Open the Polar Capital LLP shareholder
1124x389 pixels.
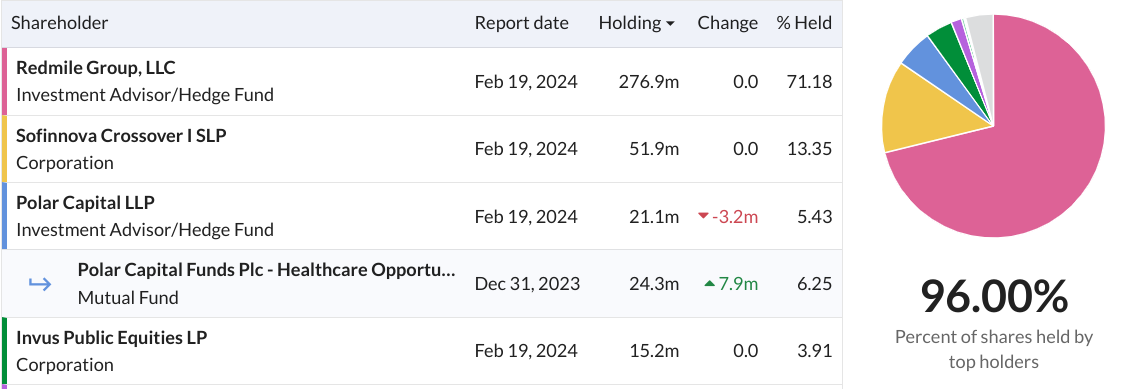pos(85,203)
